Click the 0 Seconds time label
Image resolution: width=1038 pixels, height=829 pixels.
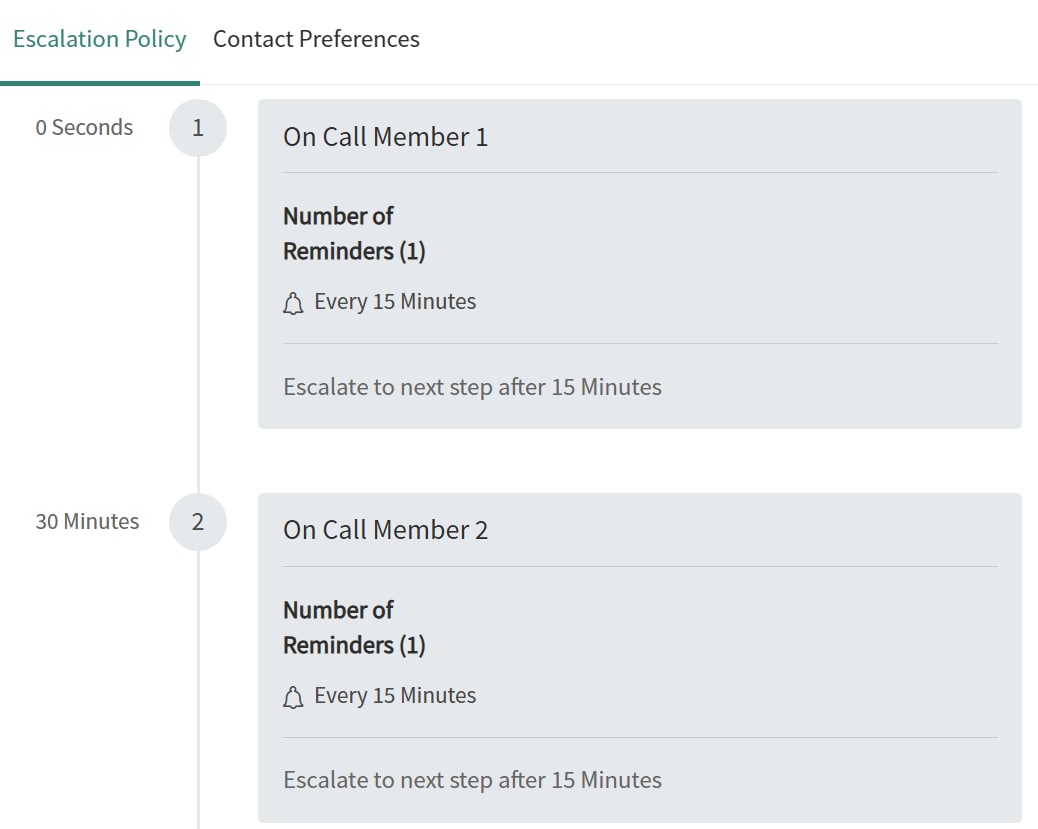pyautogui.click(x=84, y=128)
